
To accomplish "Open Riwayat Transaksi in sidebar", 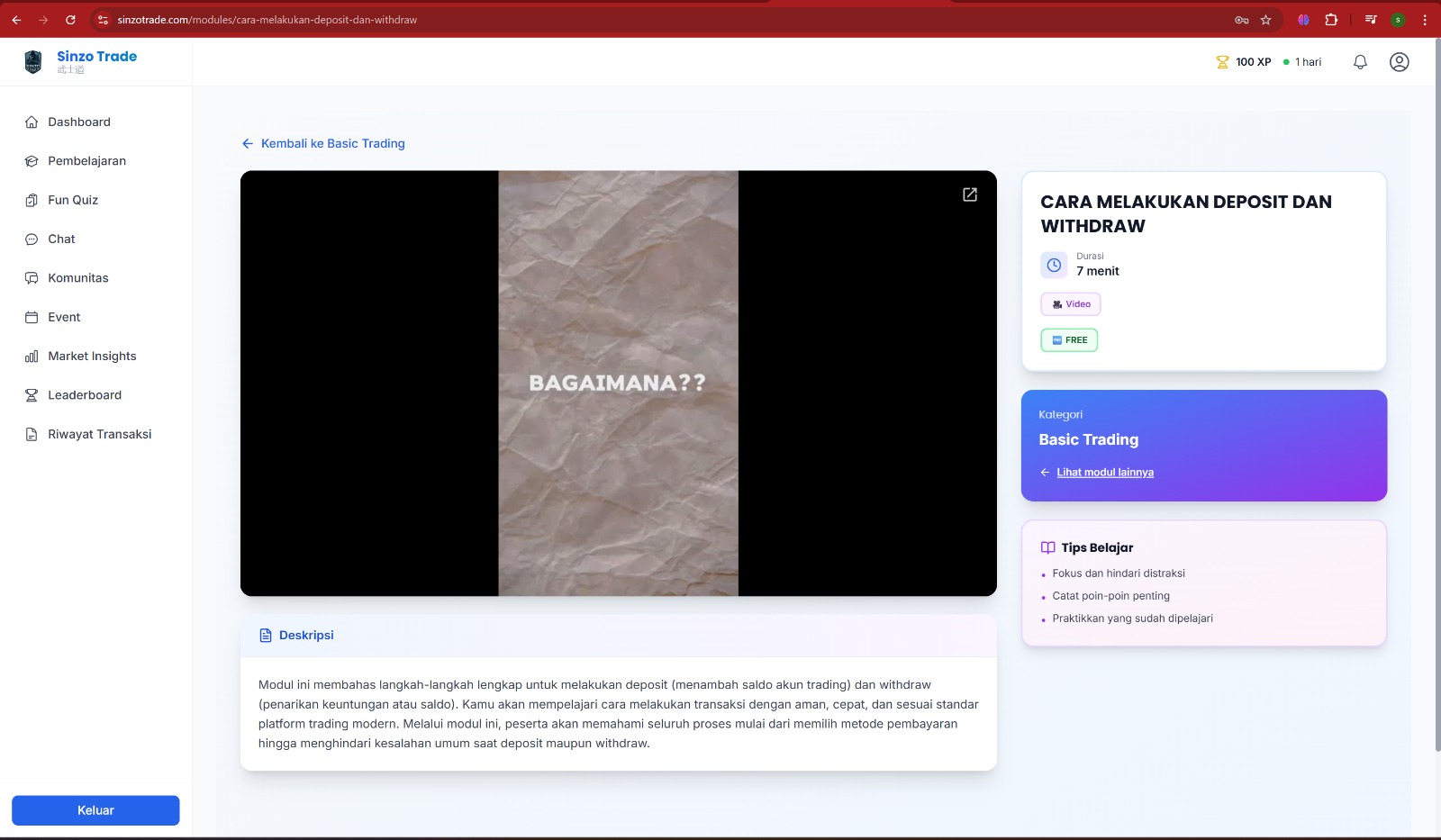I will 99,434.
